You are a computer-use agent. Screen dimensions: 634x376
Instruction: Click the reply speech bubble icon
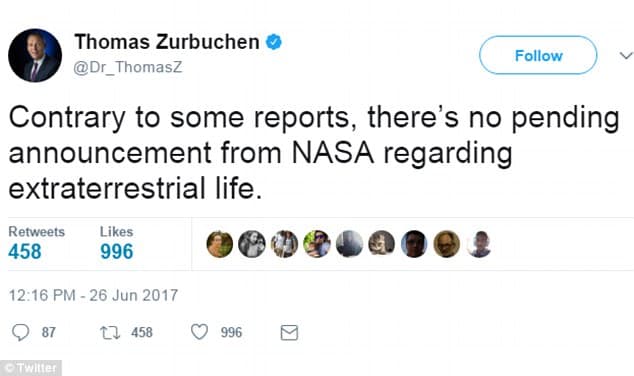20,333
